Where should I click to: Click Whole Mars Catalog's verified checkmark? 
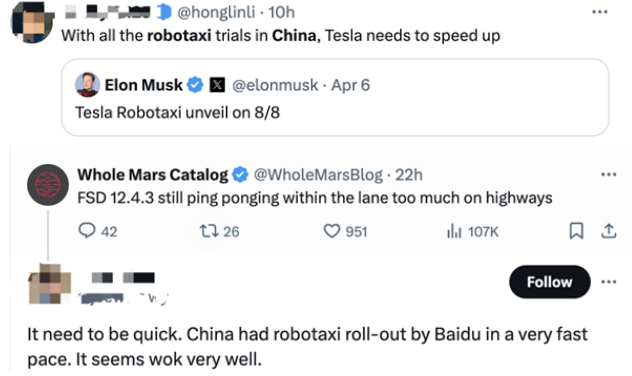(241, 174)
